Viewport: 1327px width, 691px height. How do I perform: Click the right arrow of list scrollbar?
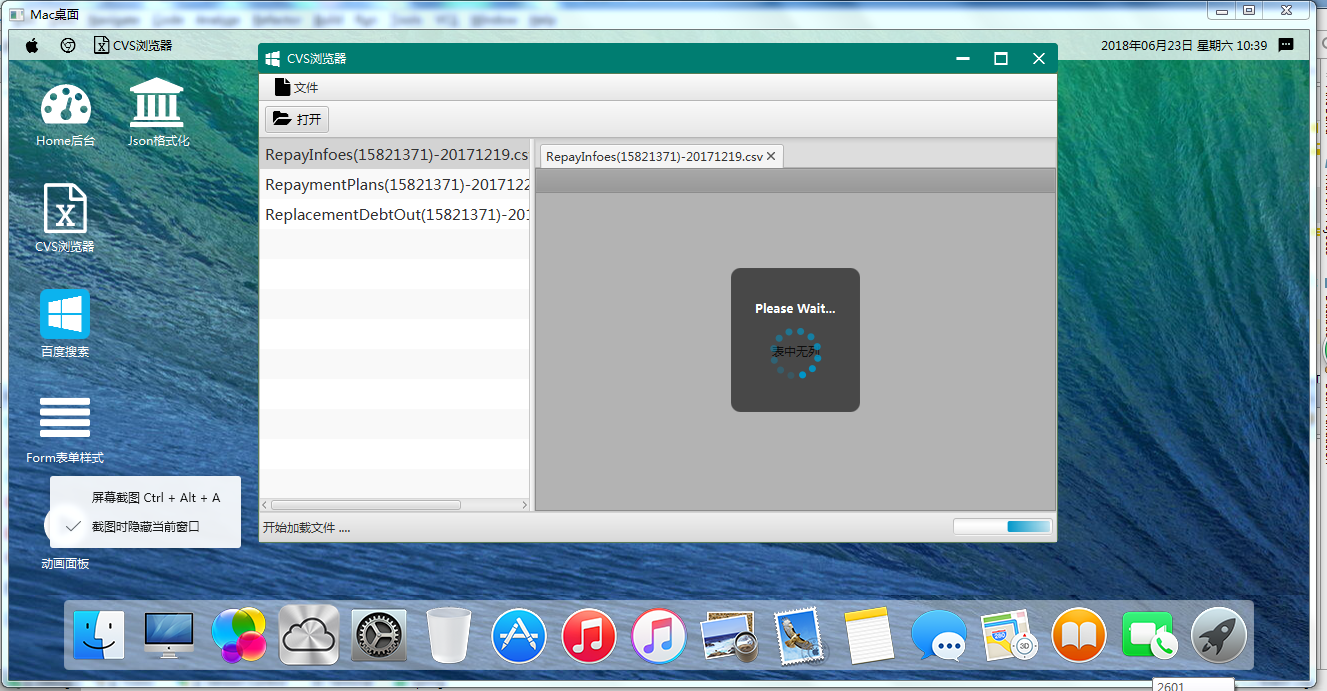click(x=525, y=505)
